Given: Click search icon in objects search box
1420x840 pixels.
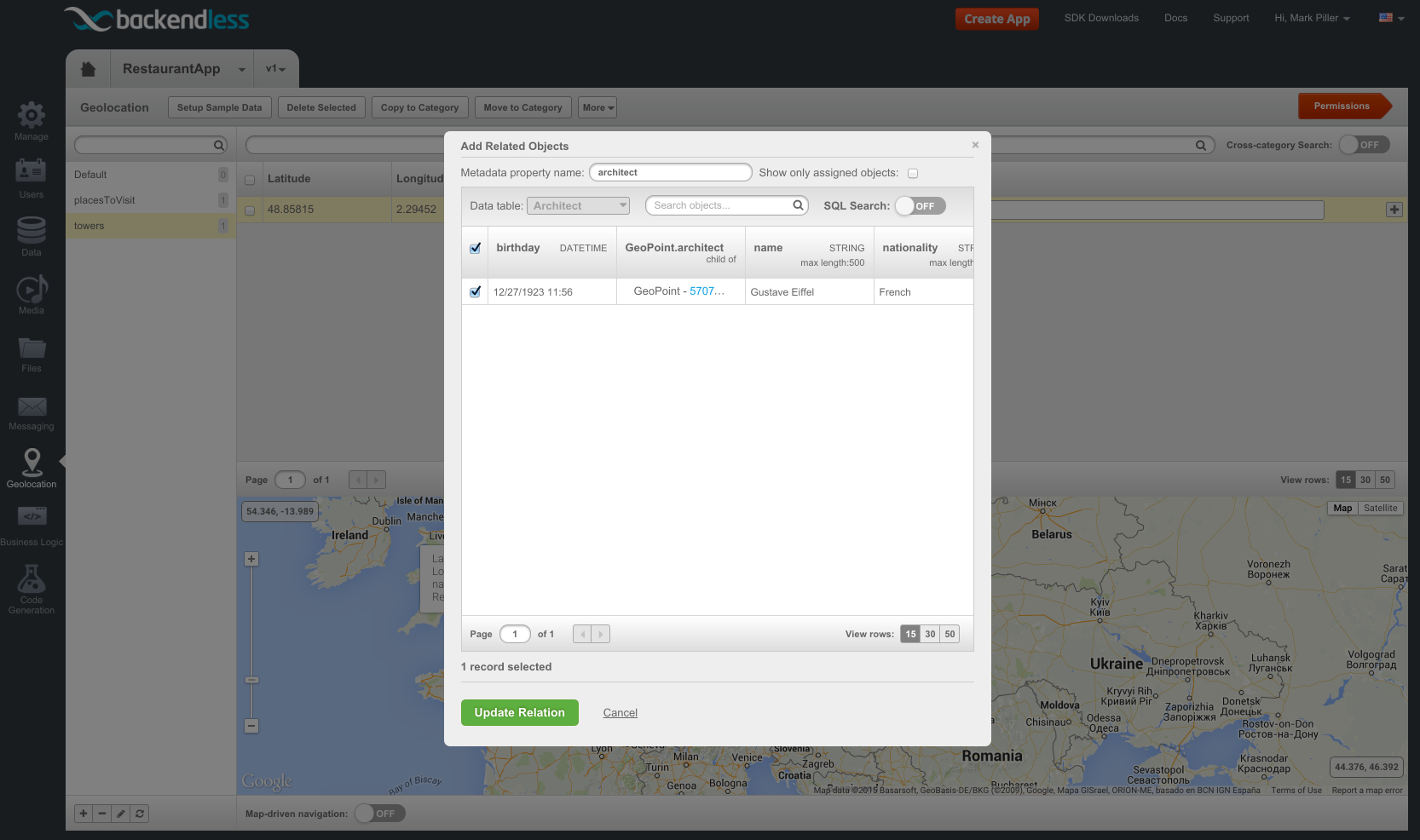Looking at the screenshot, I should [799, 205].
